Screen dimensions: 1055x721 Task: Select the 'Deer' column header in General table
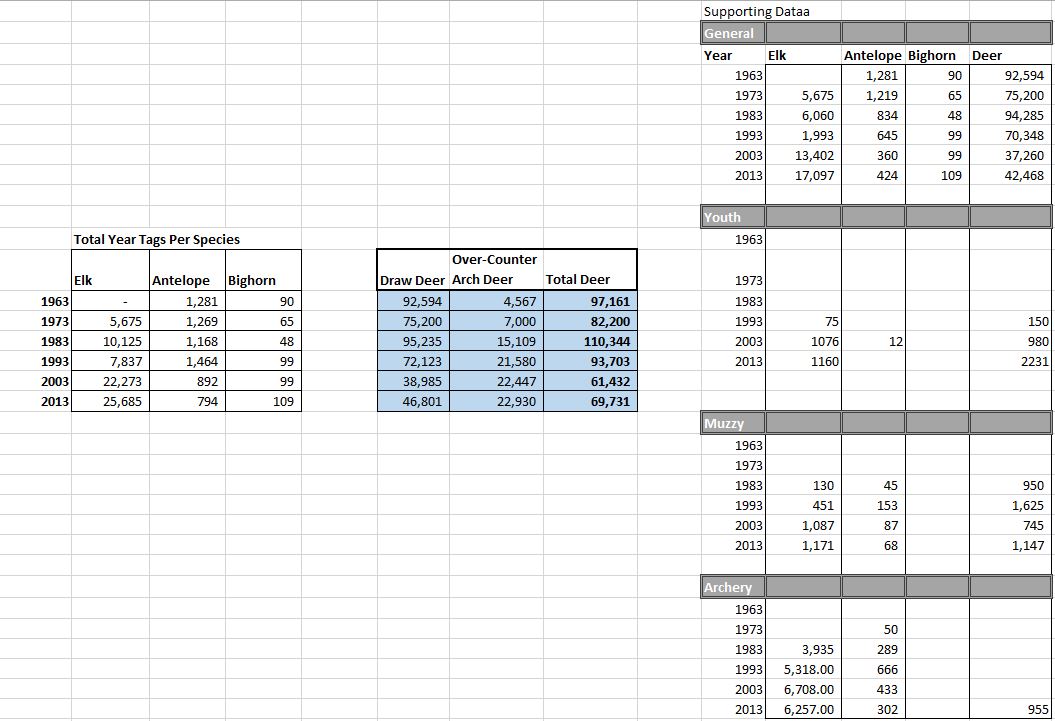coord(1010,55)
